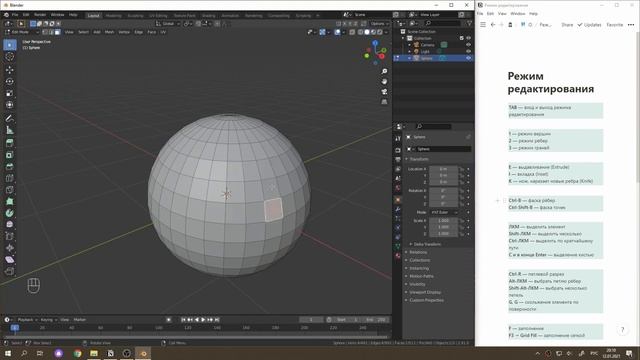
Task: Expand the Delta Transform panel
Action: pos(427,244)
